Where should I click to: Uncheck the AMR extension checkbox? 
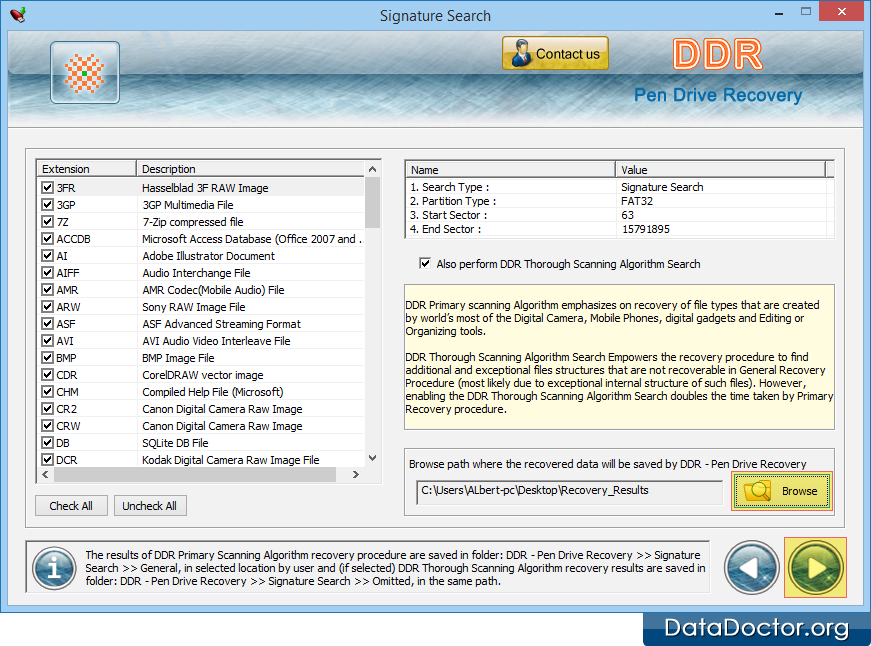pyautogui.click(x=47, y=290)
